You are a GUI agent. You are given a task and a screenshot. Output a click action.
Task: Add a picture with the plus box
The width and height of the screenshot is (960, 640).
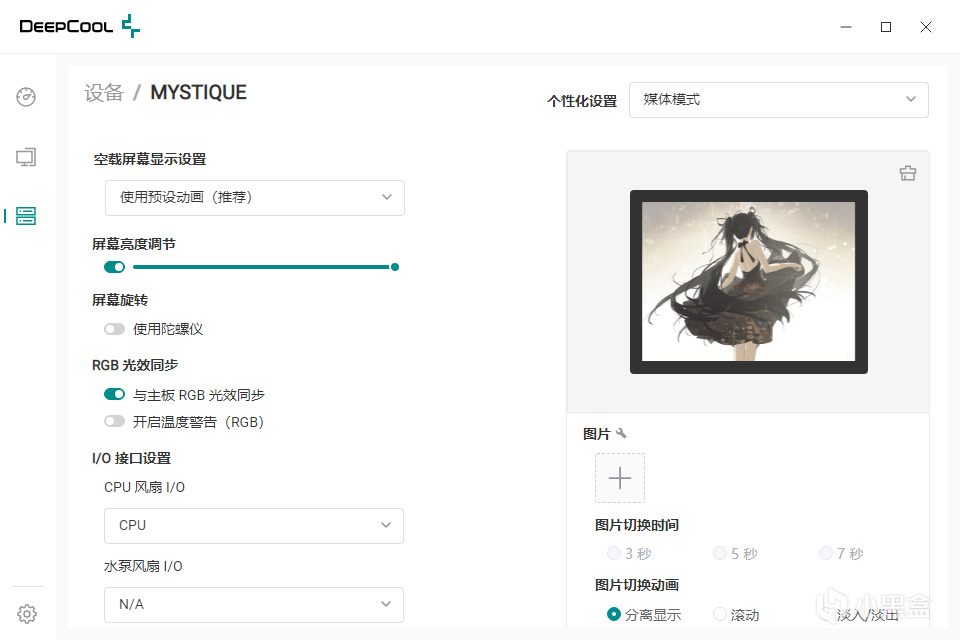(x=620, y=478)
